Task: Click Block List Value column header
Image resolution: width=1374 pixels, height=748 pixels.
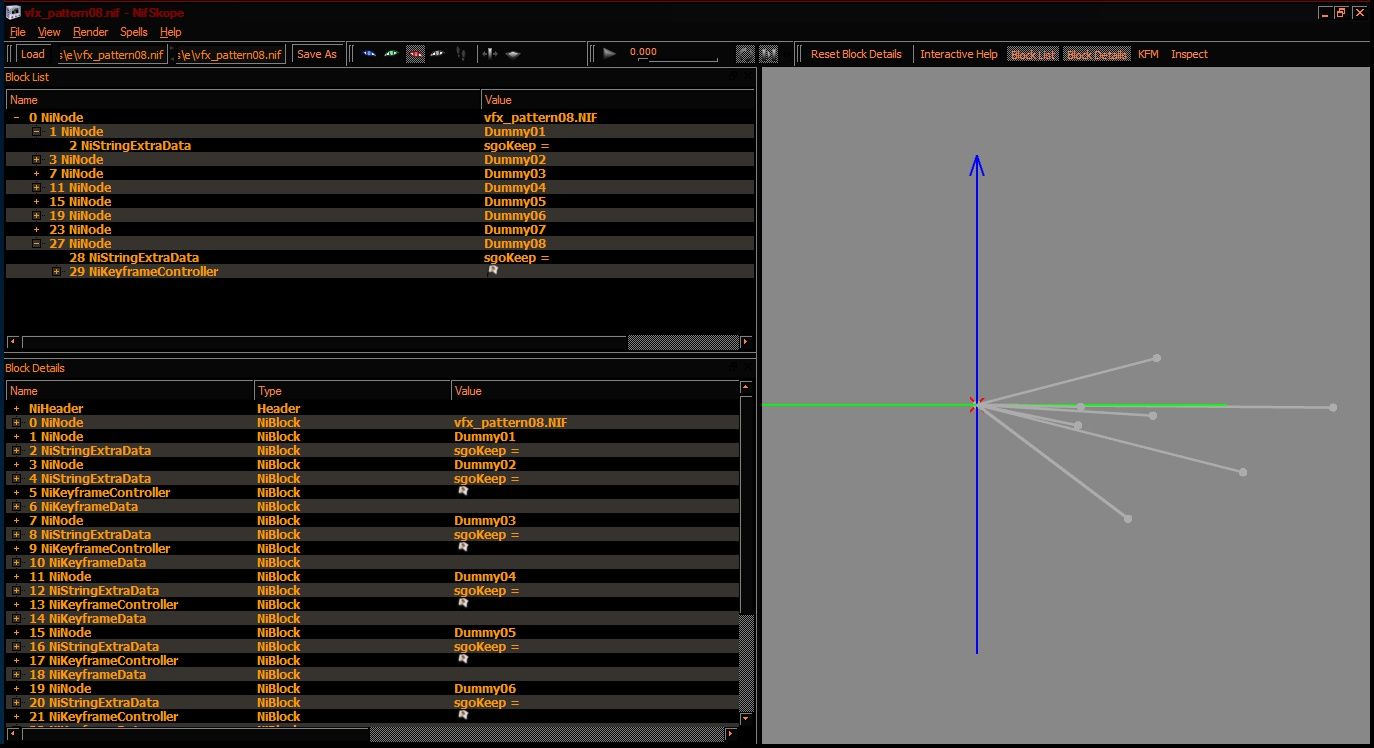Action: click(x=617, y=100)
